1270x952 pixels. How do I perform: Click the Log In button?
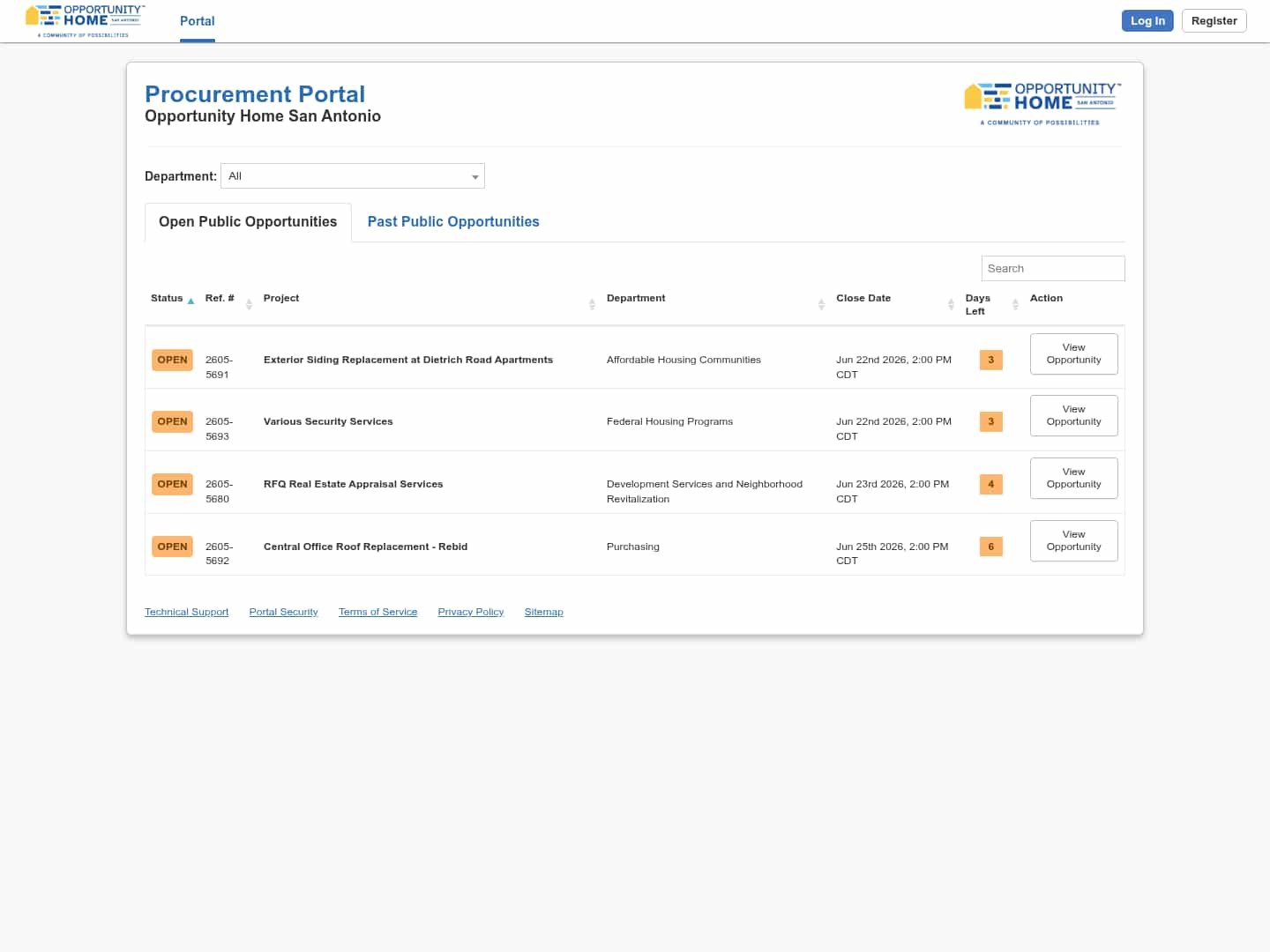tap(1147, 21)
